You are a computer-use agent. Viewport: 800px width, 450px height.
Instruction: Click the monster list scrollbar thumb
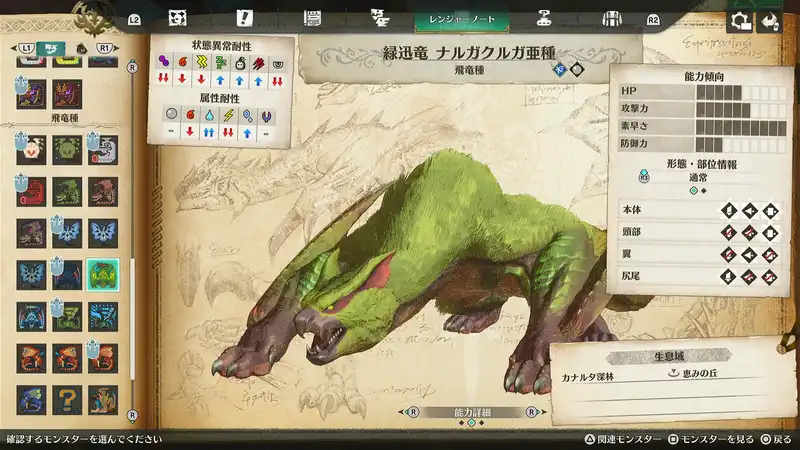(133, 319)
